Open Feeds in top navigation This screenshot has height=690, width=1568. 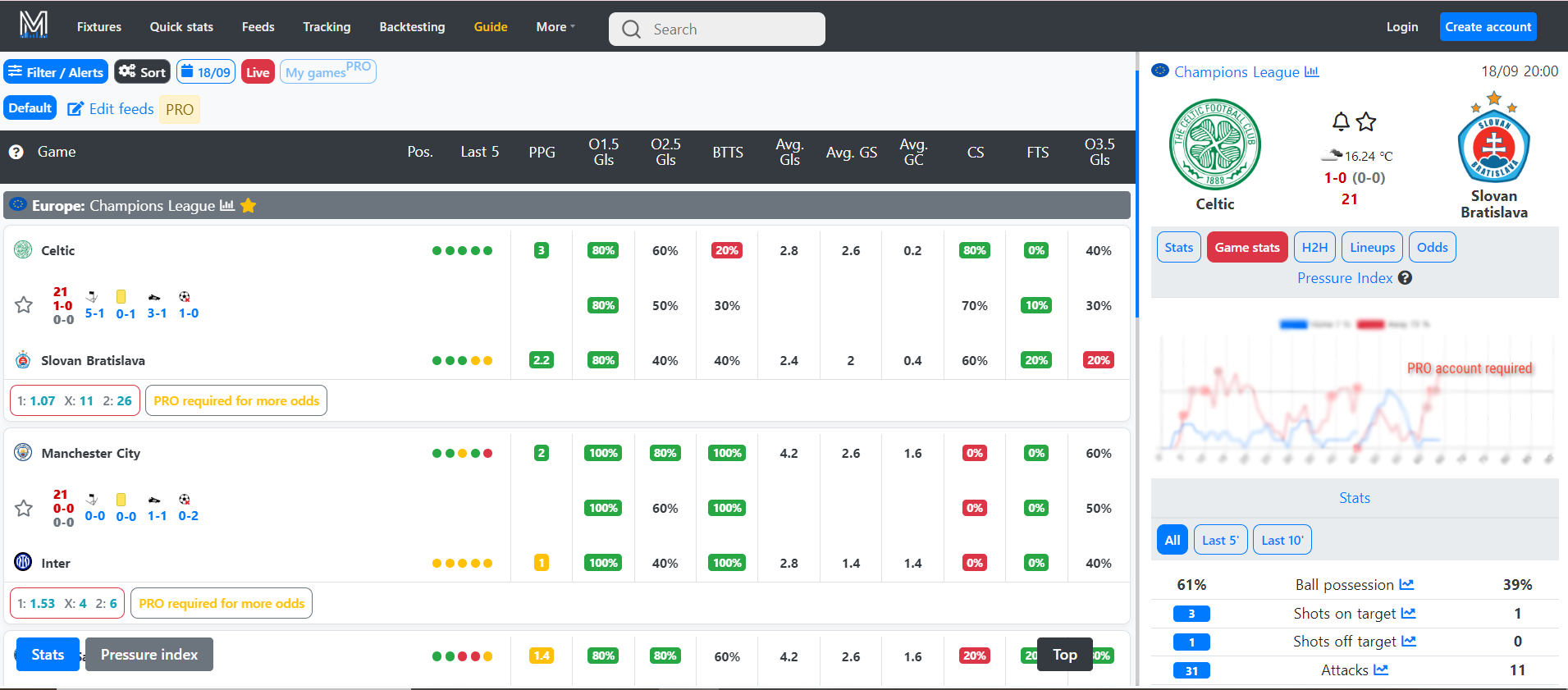pos(258,27)
